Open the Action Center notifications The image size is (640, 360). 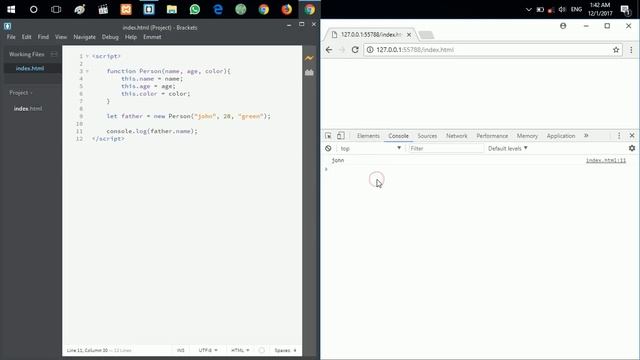click(626, 9)
